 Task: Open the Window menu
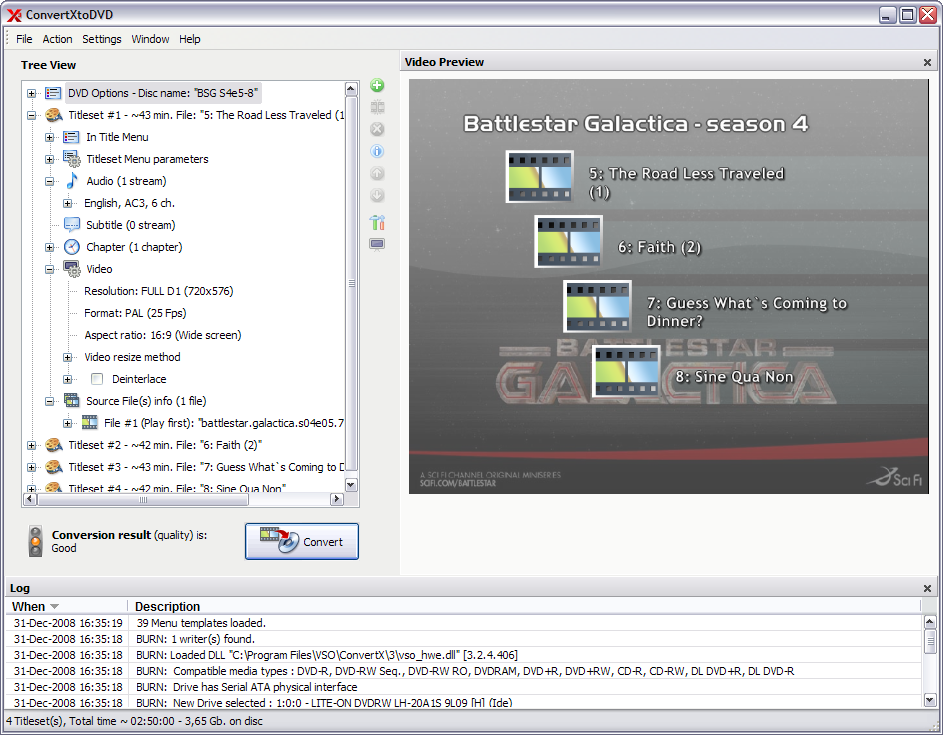click(x=150, y=39)
